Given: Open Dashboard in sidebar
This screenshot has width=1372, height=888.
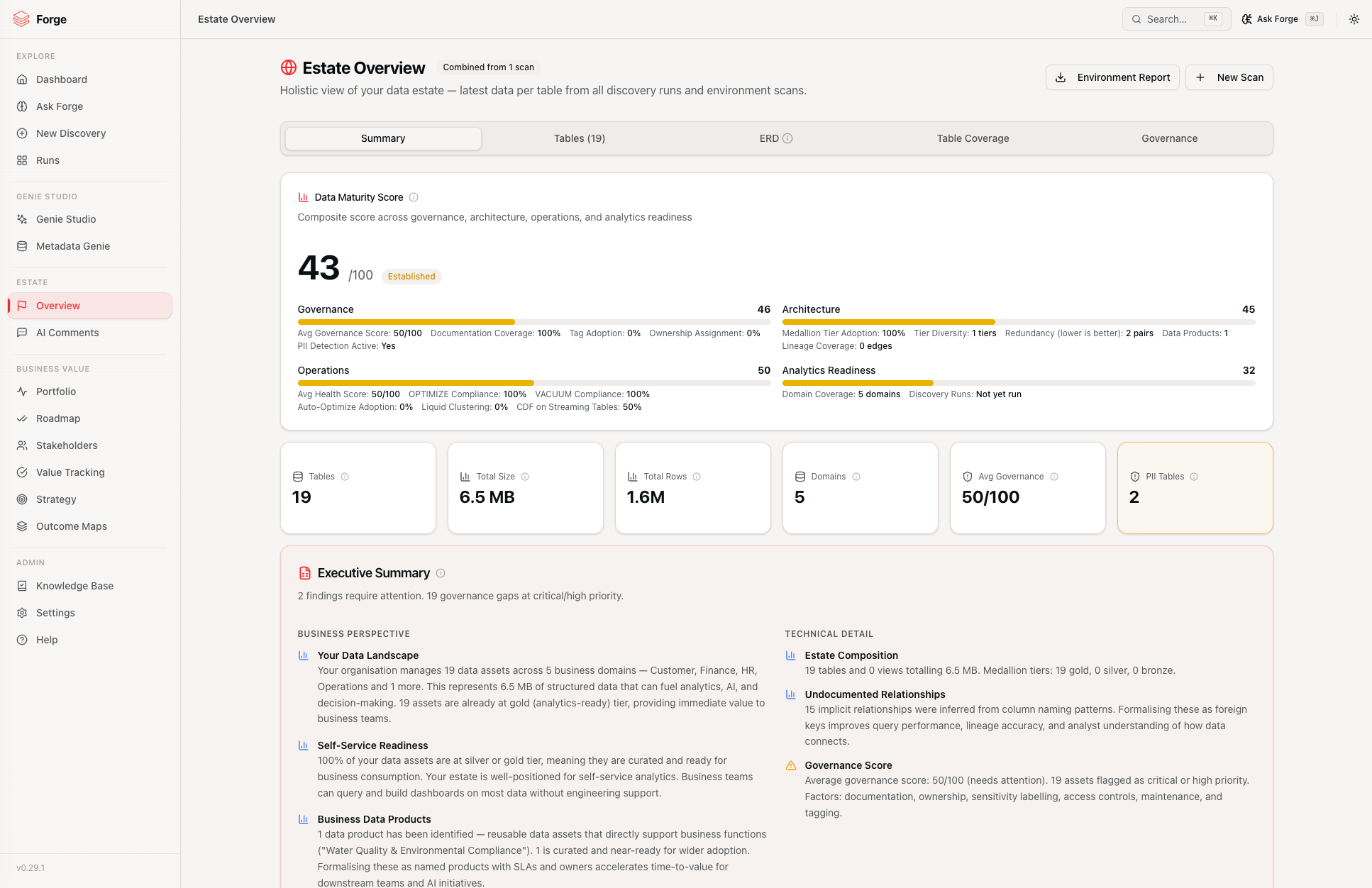Looking at the screenshot, I should tap(90, 79).
